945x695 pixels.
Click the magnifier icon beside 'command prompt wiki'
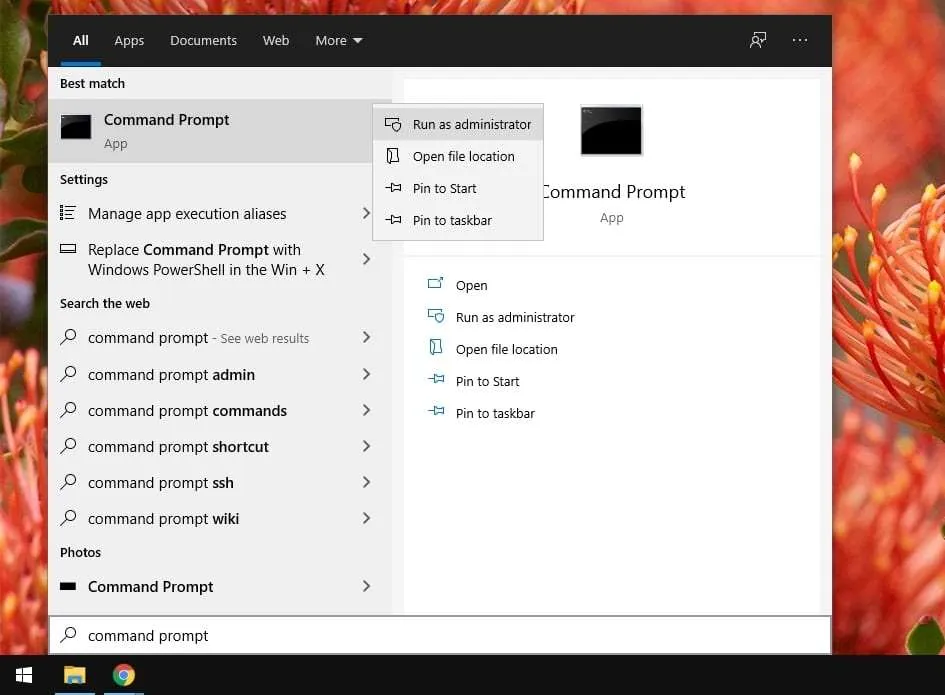coord(69,518)
